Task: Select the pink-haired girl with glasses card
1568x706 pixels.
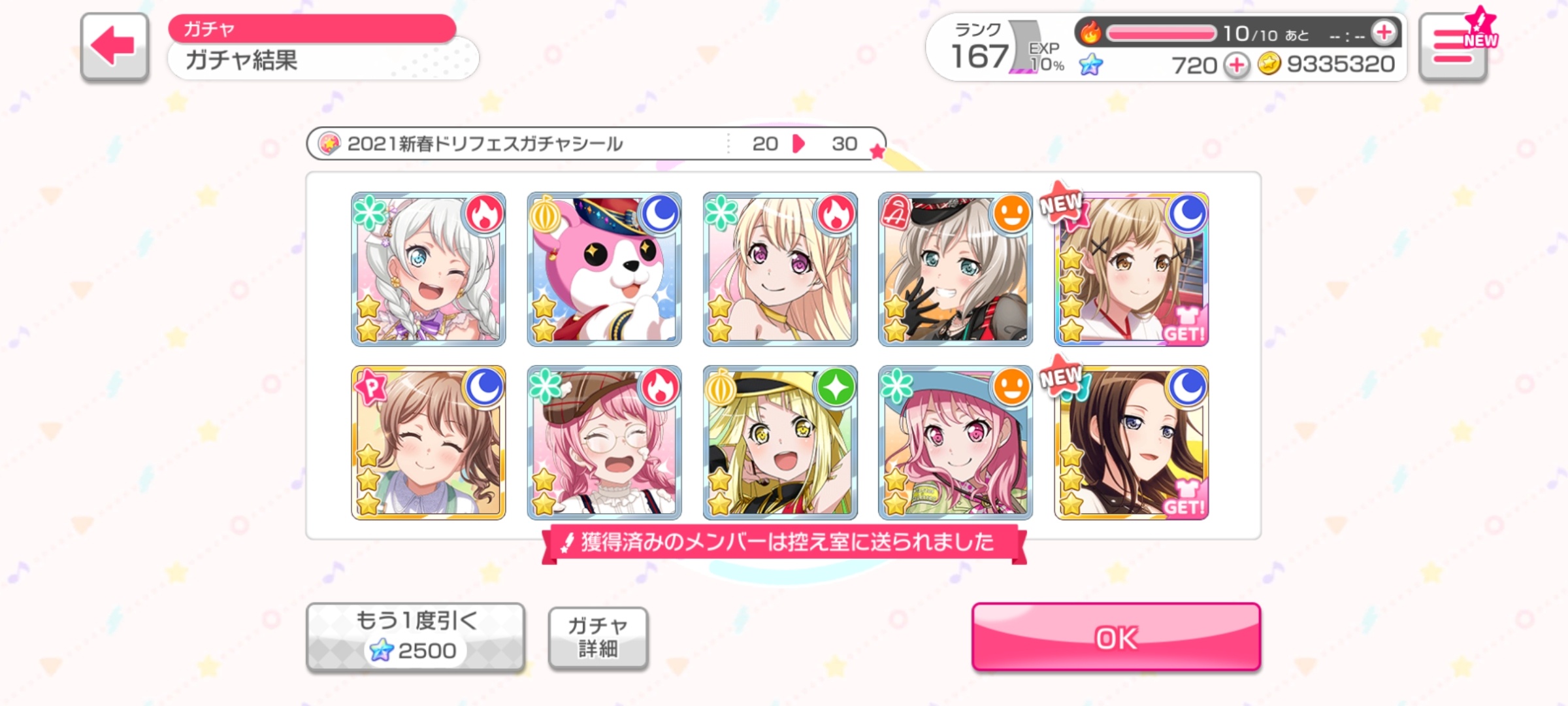Action: 604,443
